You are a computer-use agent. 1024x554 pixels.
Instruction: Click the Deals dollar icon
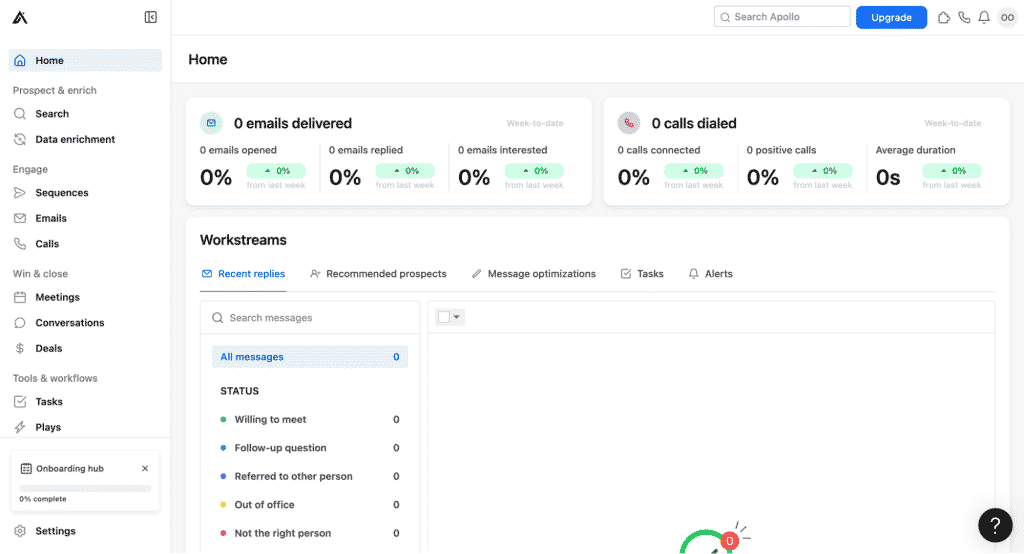[x=20, y=348]
